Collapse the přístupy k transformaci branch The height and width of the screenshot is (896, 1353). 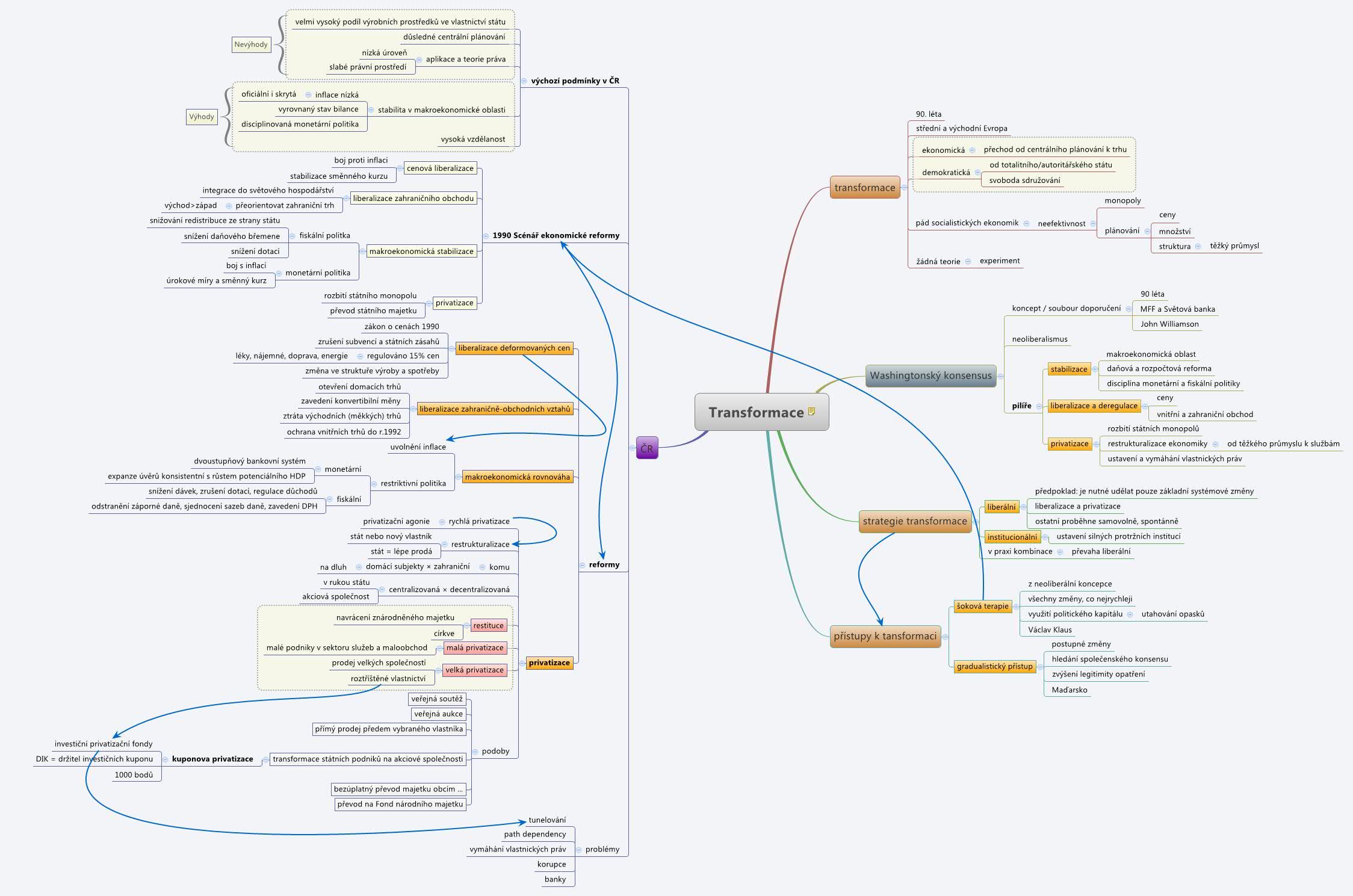coord(945,636)
